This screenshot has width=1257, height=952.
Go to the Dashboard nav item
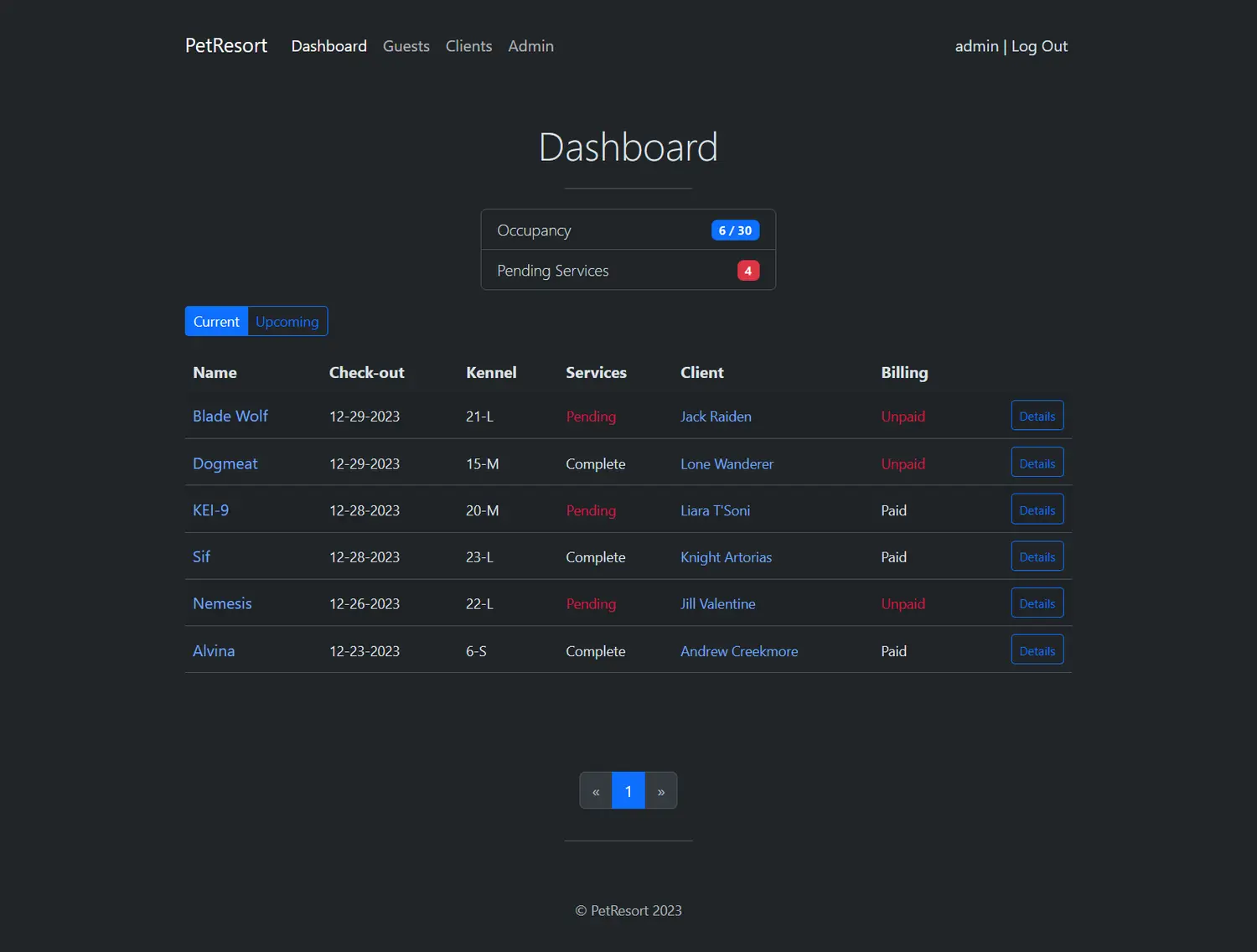coord(328,46)
